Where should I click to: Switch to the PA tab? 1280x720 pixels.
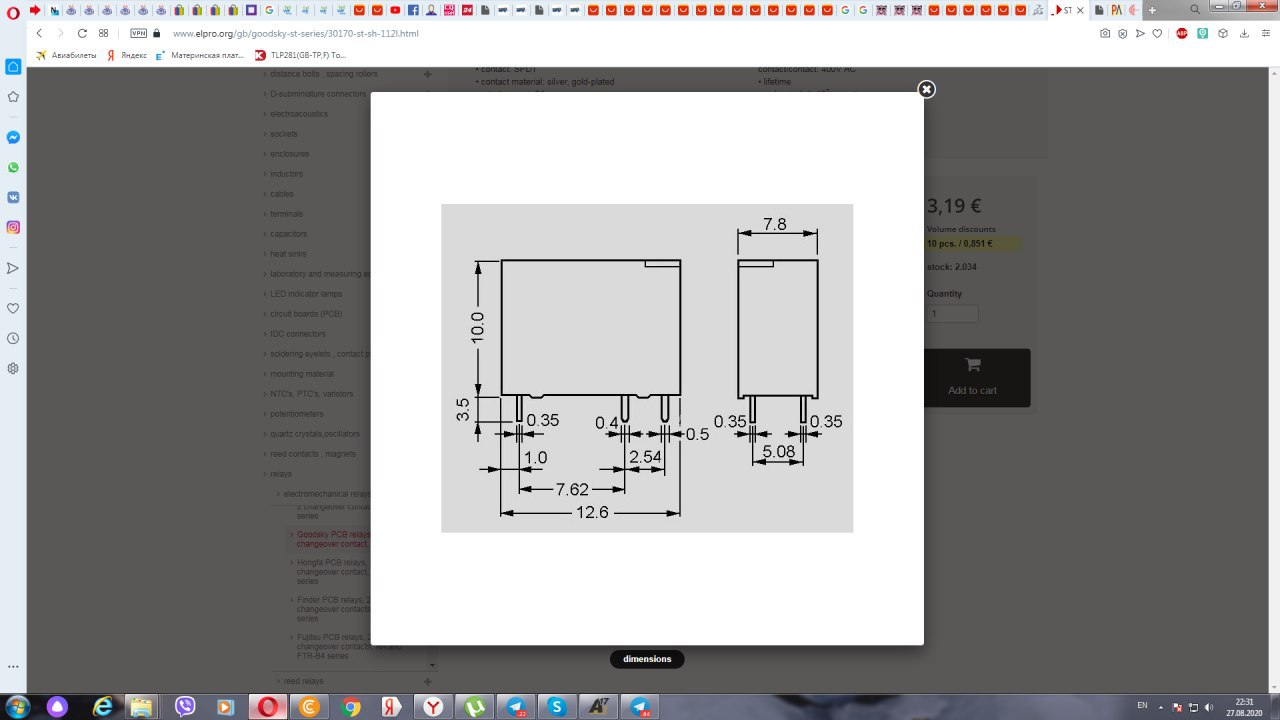[x=1116, y=10]
